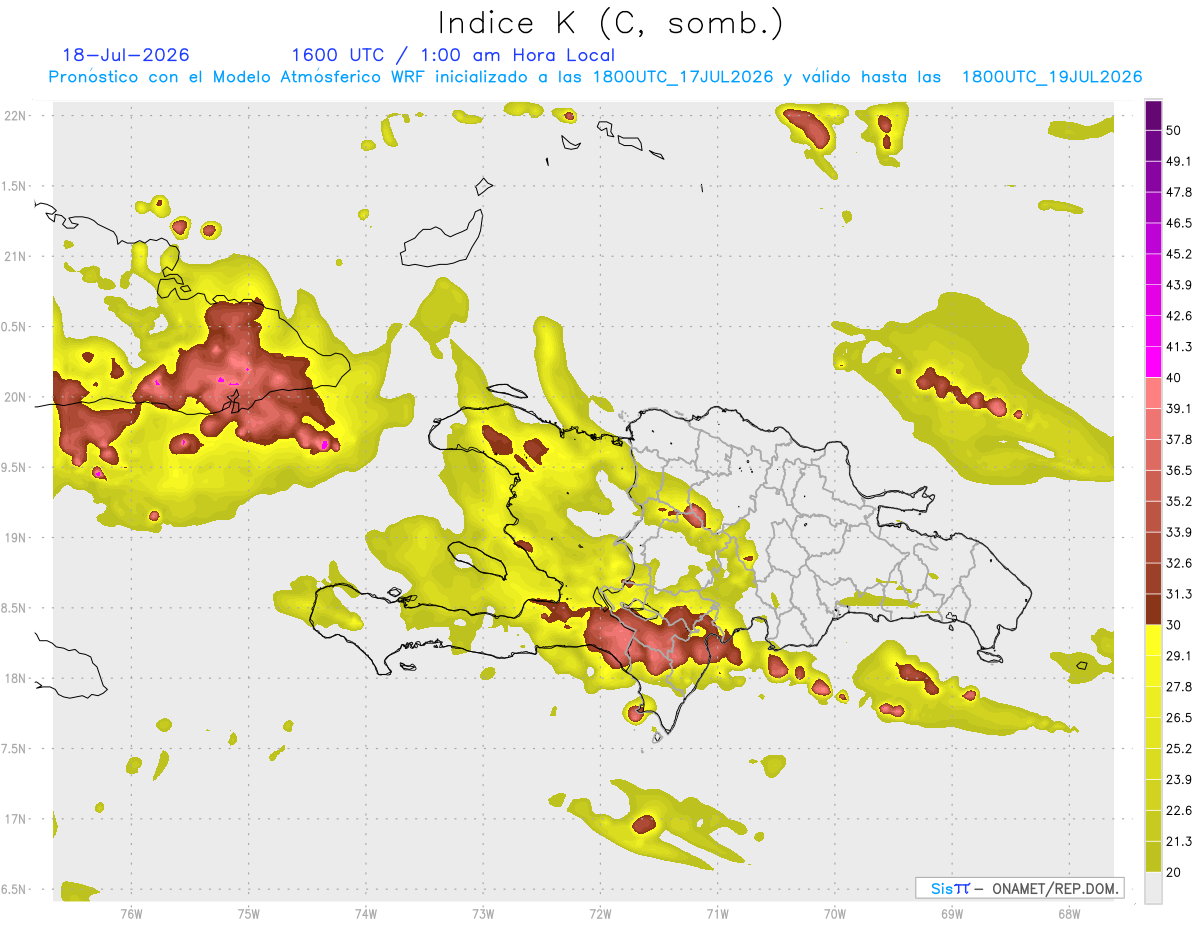Viewport: 1200px width, 927px height.
Task: Click the colorbar value '22.6'
Action: (1180, 811)
